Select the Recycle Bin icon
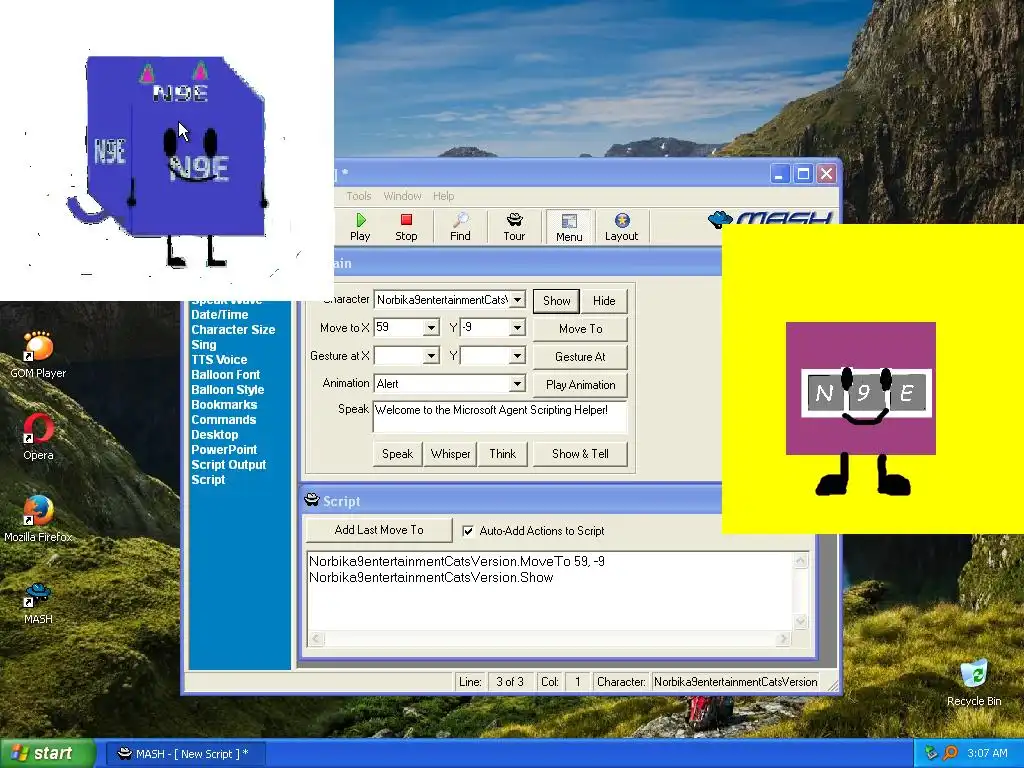Viewport: 1024px width, 768px height. 974,682
